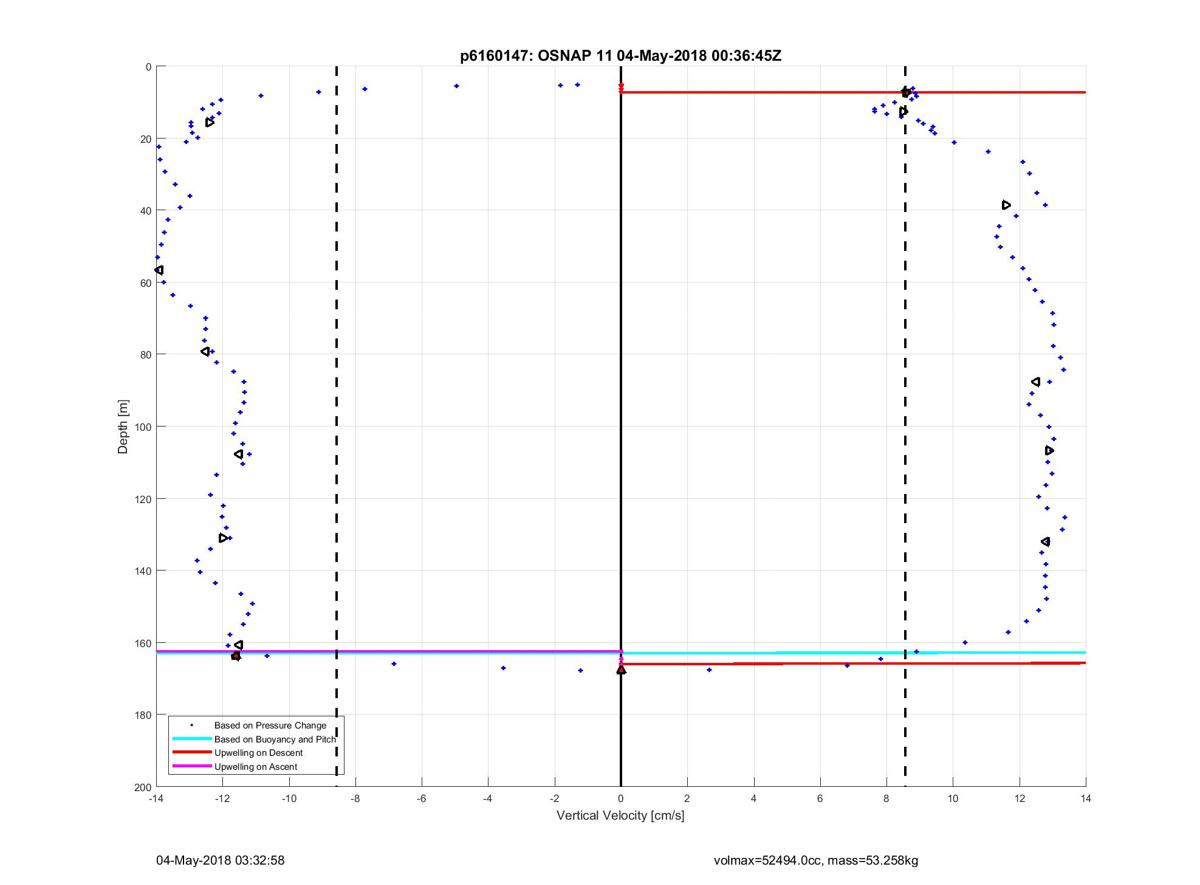Pick the red line sample in legend
Image resolution: width=1200 pixels, height=885 pixels.
(x=191, y=753)
